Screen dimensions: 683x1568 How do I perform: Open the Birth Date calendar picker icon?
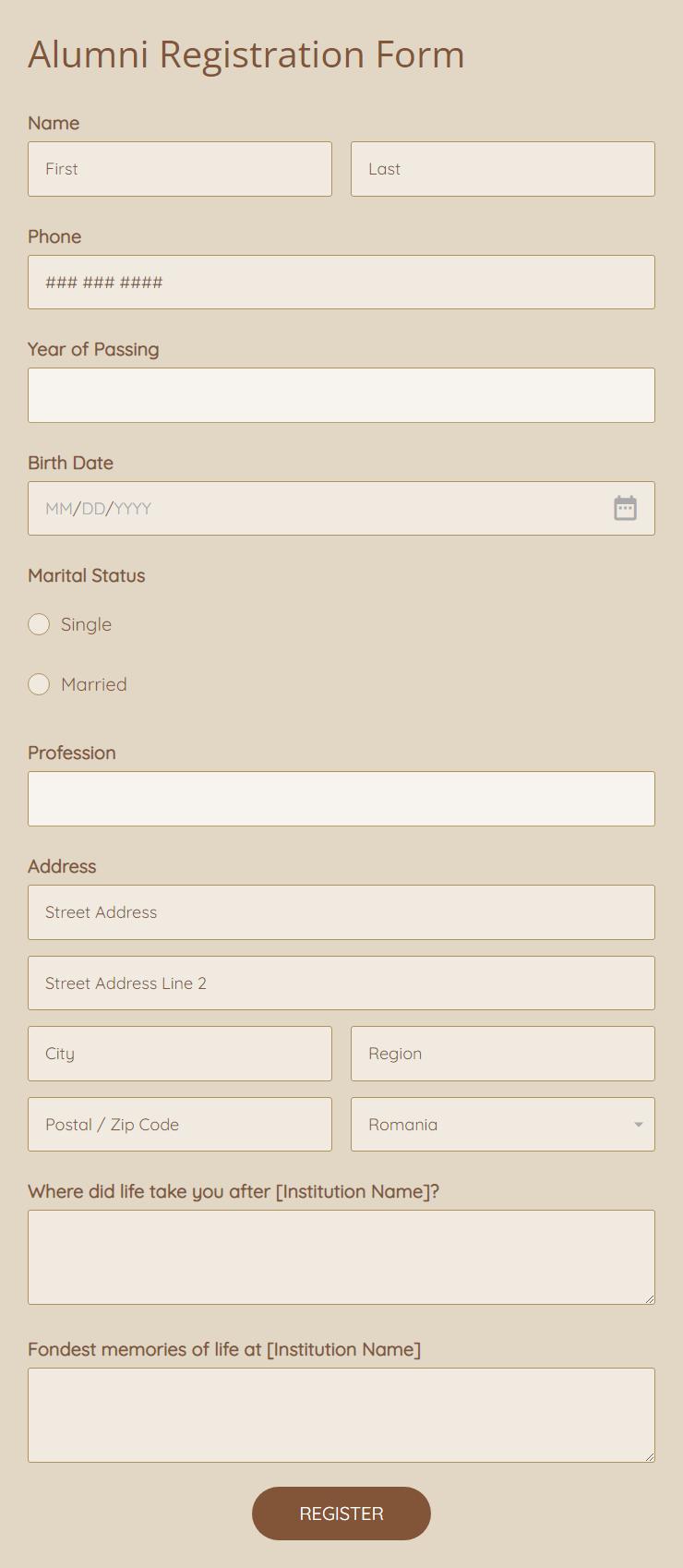[625, 508]
